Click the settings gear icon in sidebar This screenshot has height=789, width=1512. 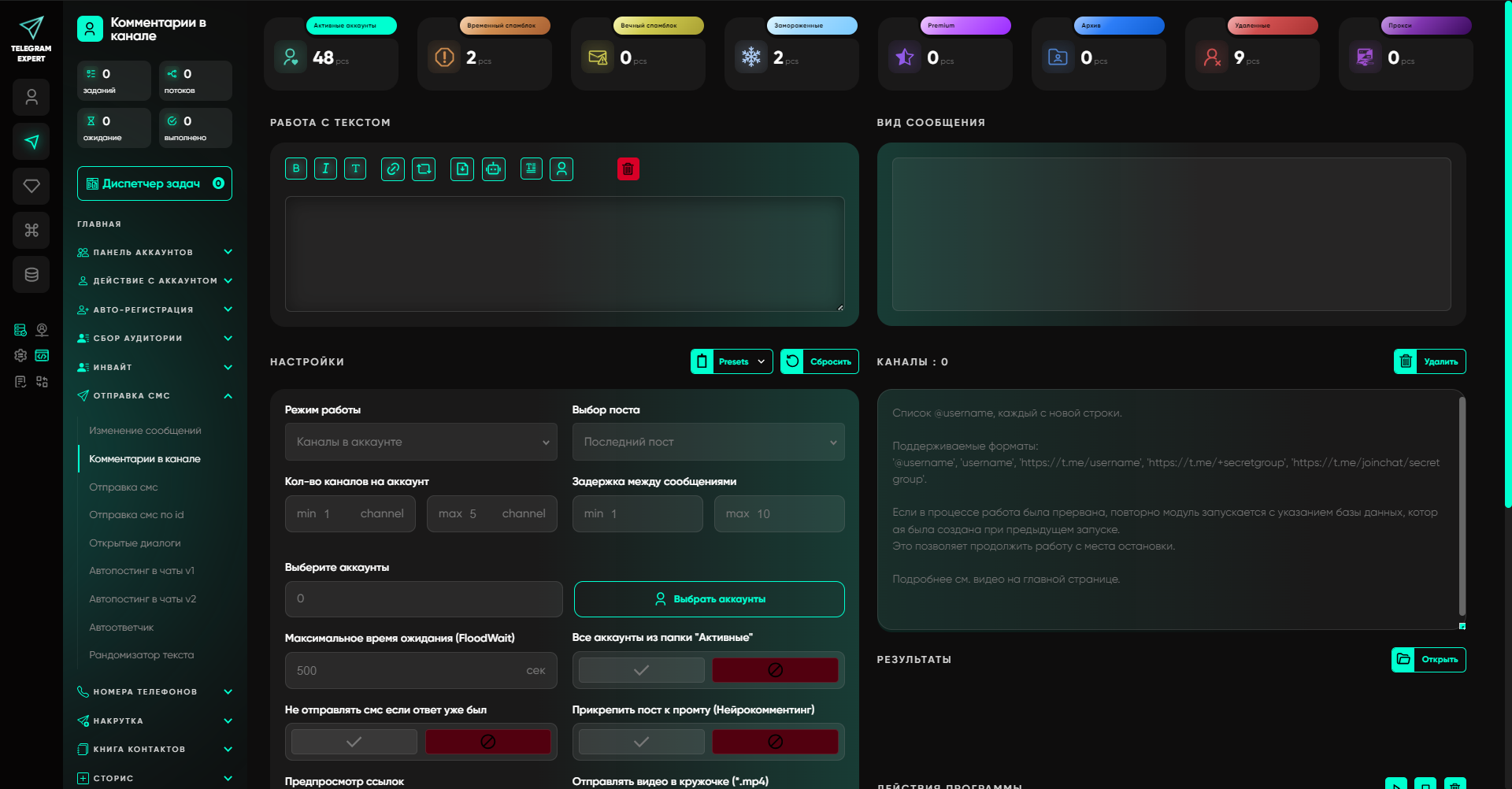click(x=20, y=356)
